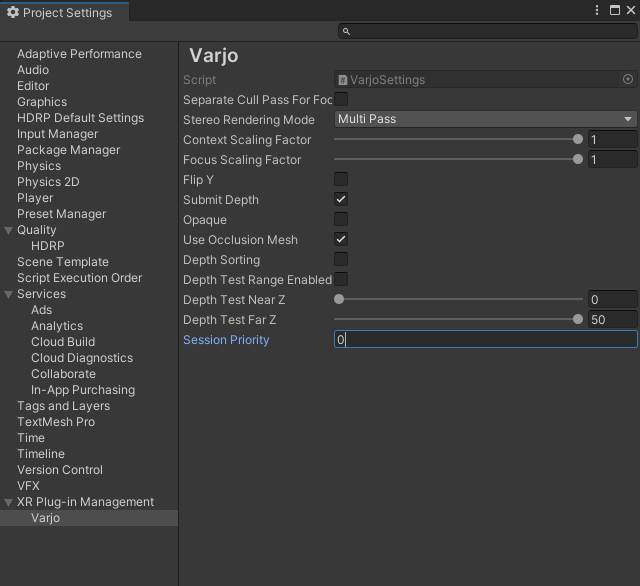Open Adaptive Performance settings

coord(79,54)
